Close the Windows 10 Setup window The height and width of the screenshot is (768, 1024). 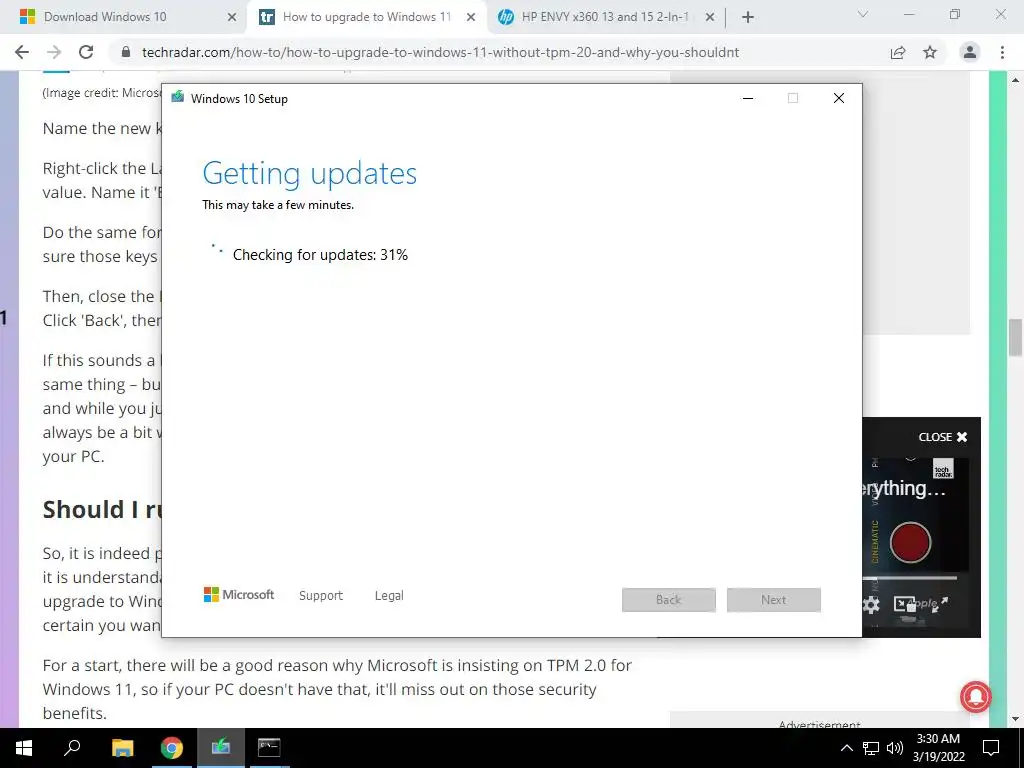pyautogui.click(x=839, y=98)
